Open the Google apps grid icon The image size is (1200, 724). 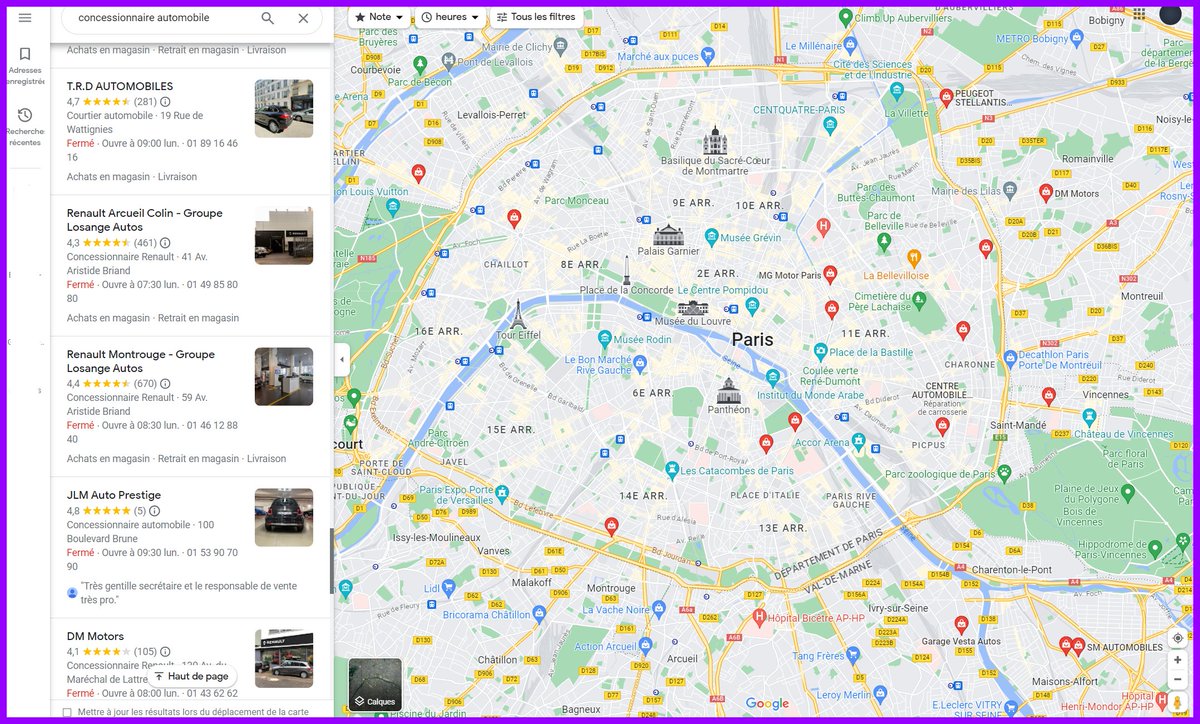click(1139, 14)
